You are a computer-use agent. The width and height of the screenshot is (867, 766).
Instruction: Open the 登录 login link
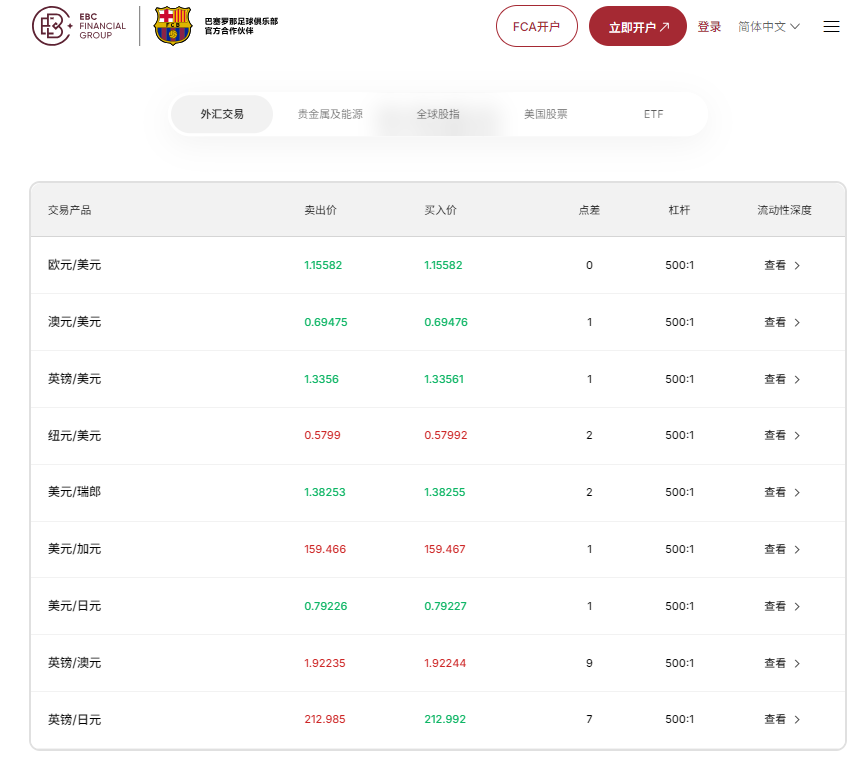tap(710, 26)
